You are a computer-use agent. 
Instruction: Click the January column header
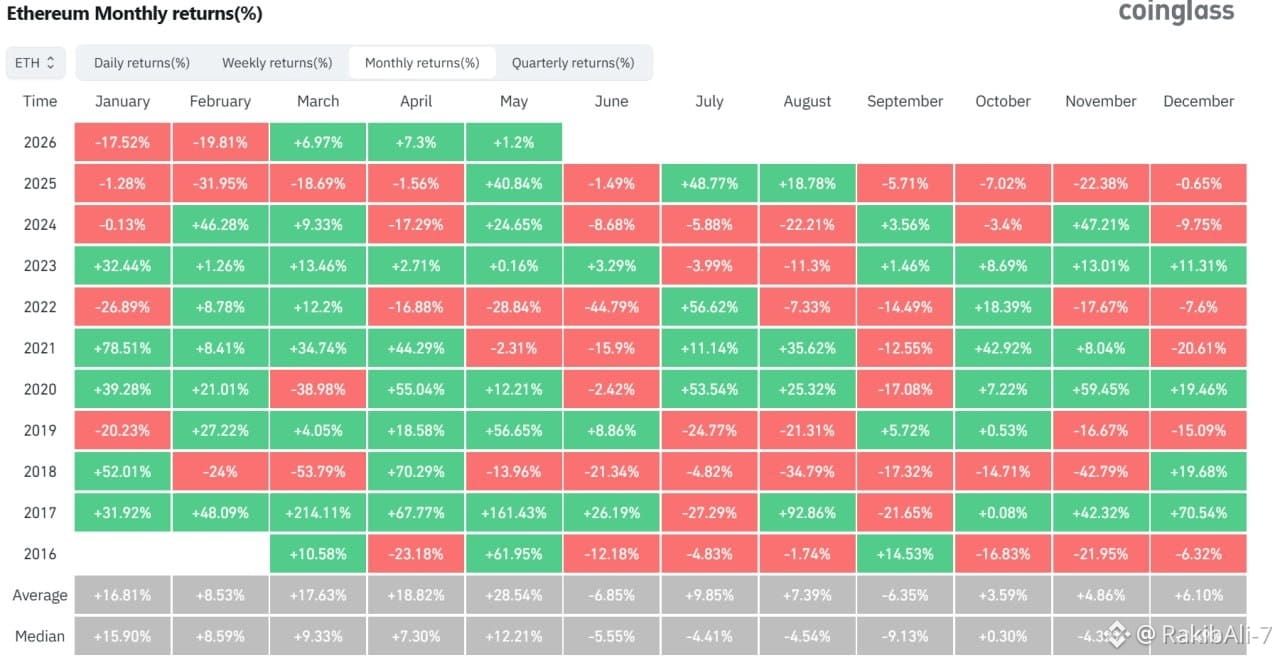coord(122,101)
